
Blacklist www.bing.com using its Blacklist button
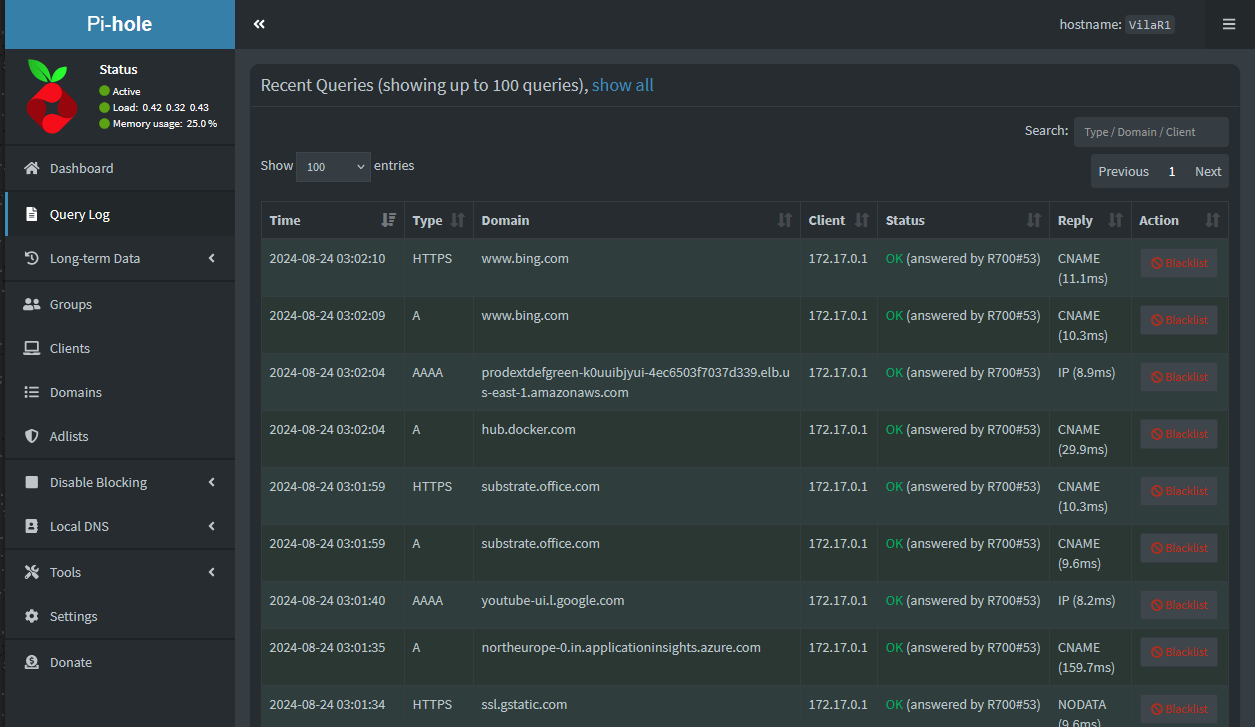1178,262
